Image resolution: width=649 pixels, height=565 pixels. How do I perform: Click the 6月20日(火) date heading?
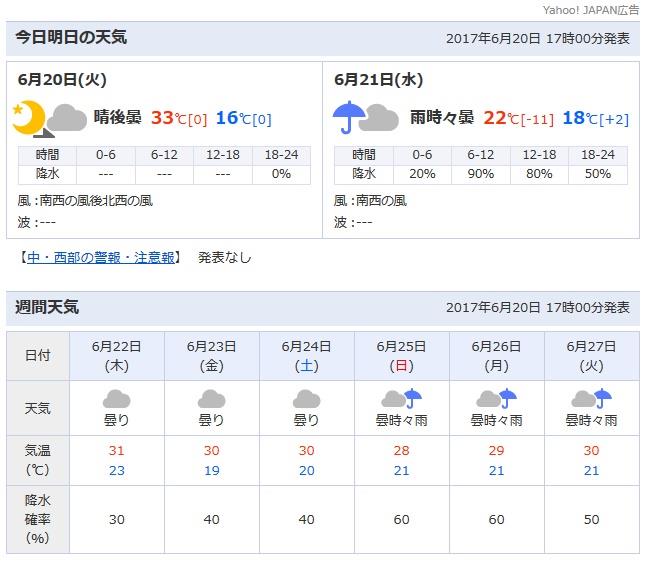point(62,79)
